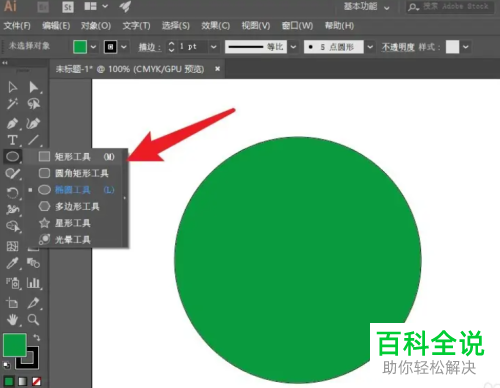The width and height of the screenshot is (500, 388).
Task: Open the 窗口(W) menu
Action: 297,26
